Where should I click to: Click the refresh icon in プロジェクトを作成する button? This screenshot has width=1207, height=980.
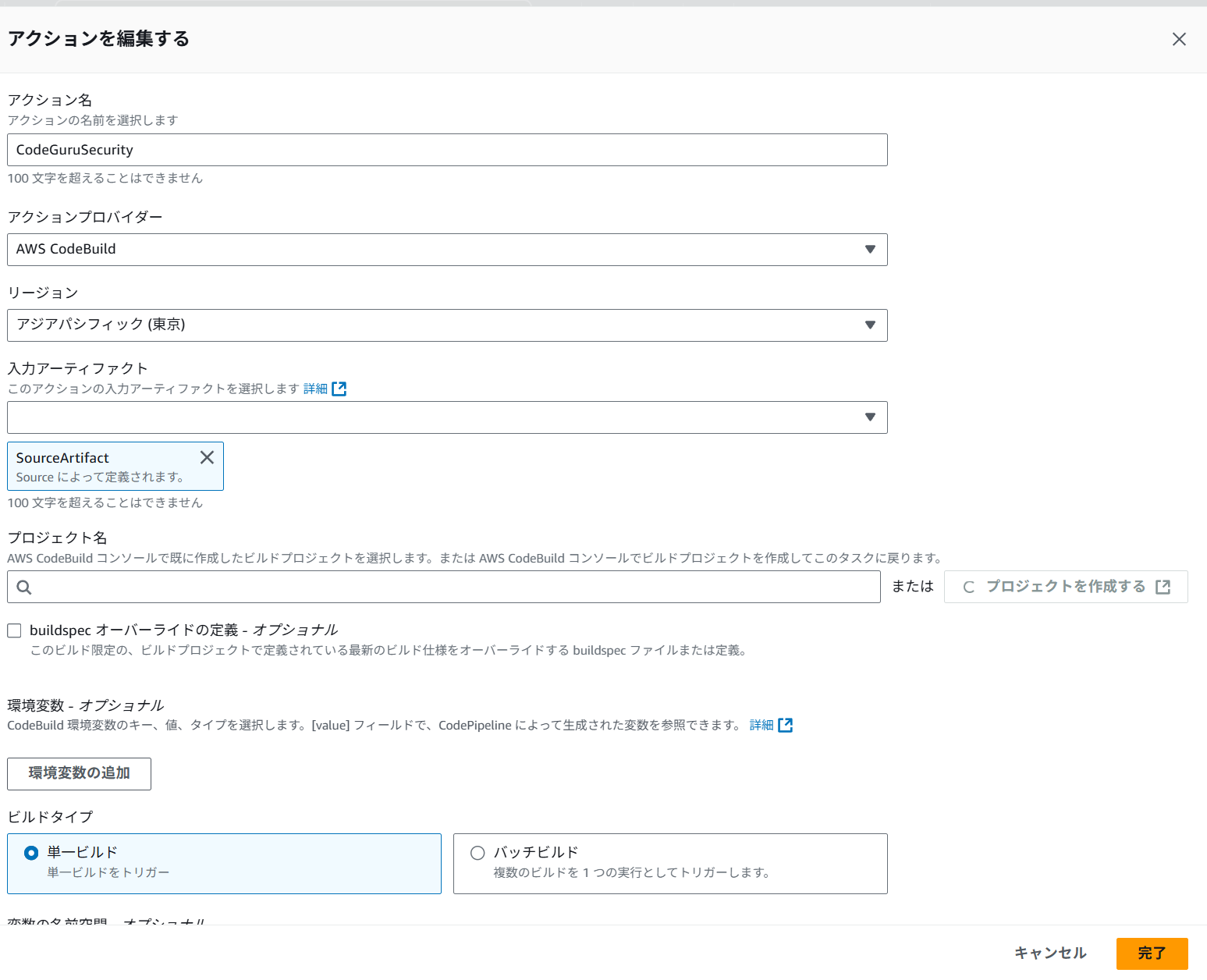pyautogui.click(x=968, y=587)
